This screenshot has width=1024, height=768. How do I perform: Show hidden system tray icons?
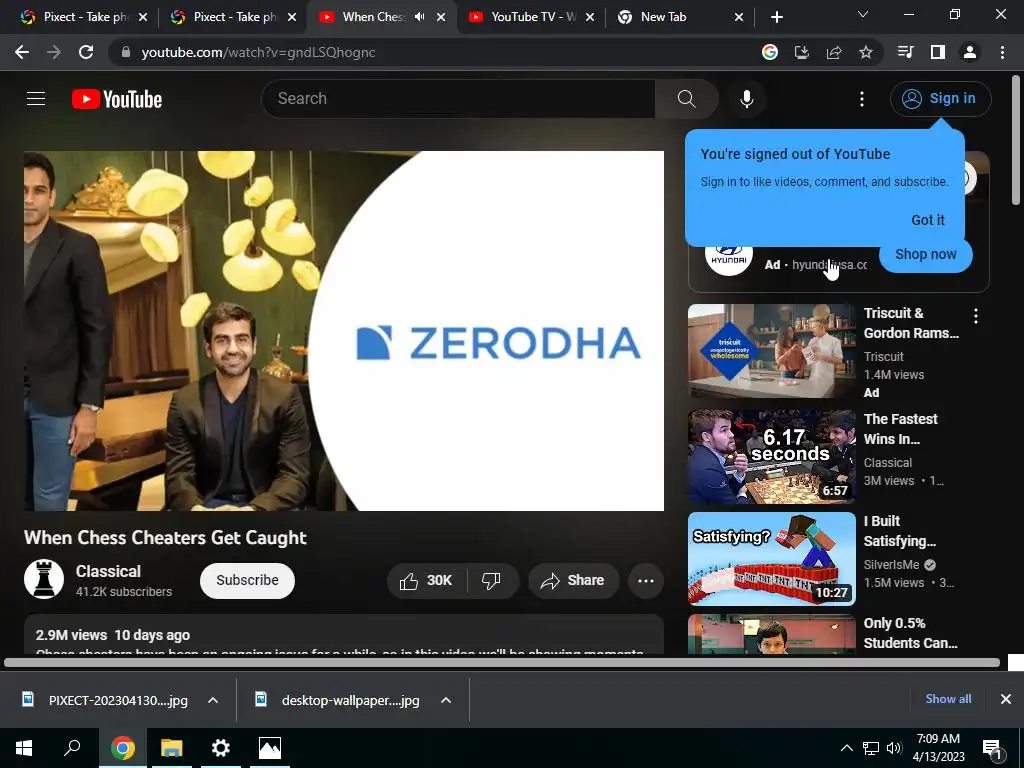click(x=846, y=748)
